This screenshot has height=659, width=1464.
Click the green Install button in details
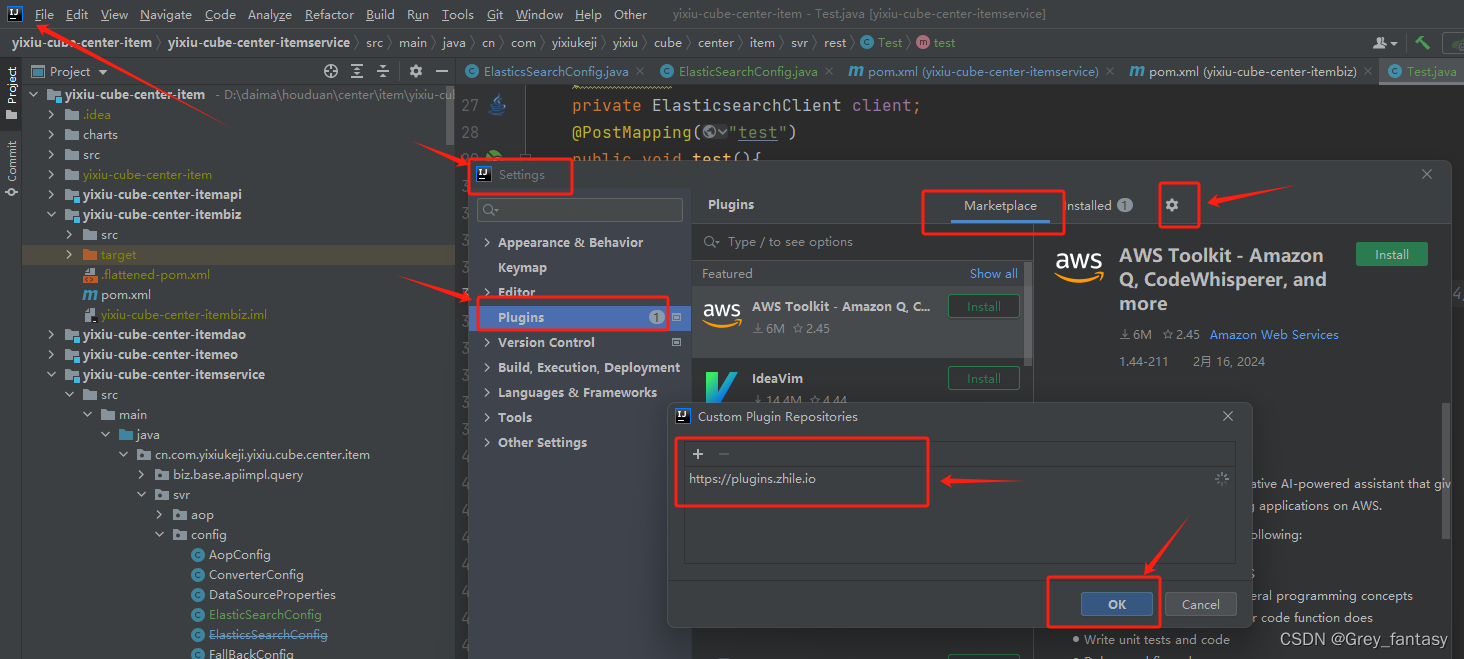1391,254
